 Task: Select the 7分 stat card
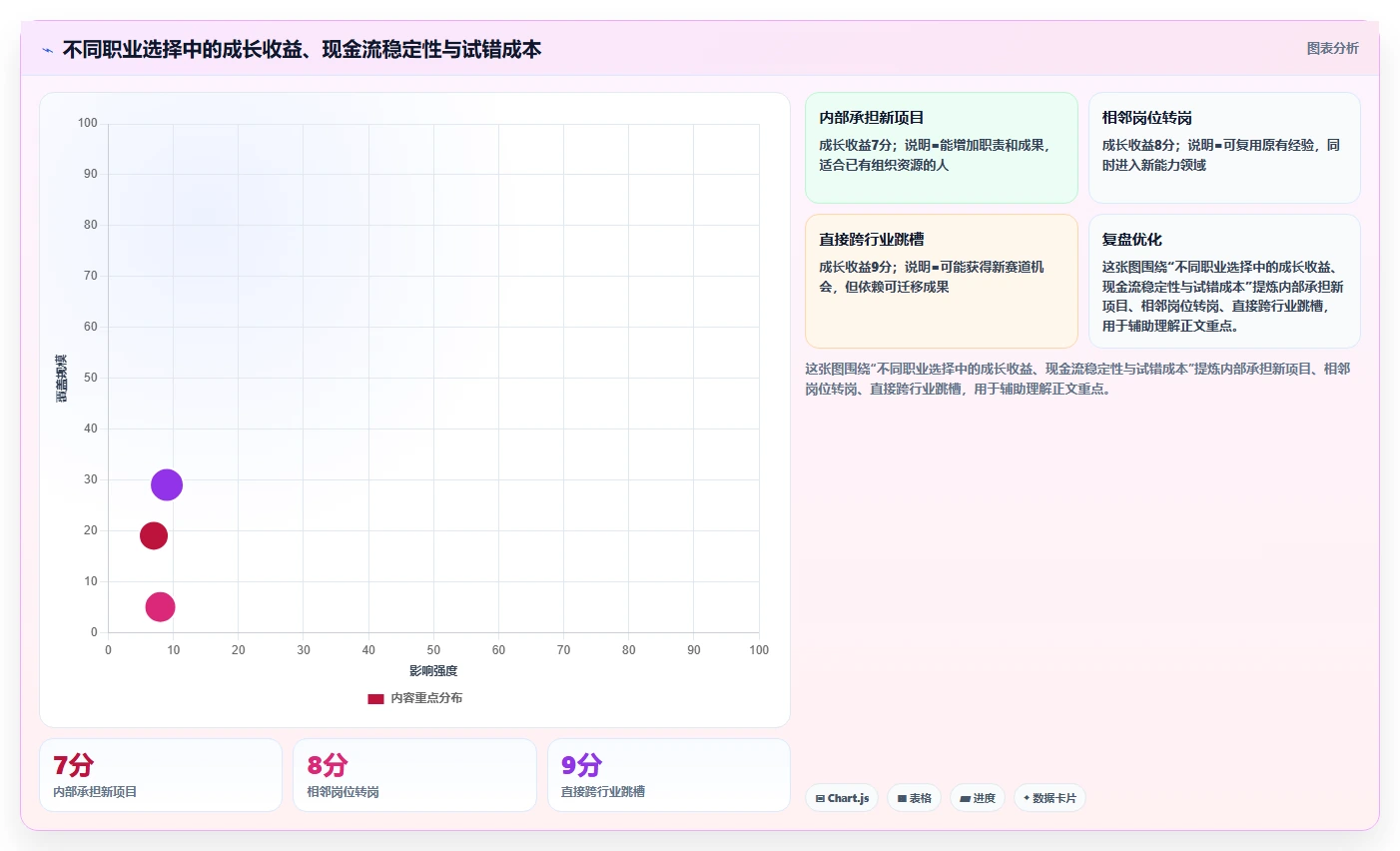161,775
